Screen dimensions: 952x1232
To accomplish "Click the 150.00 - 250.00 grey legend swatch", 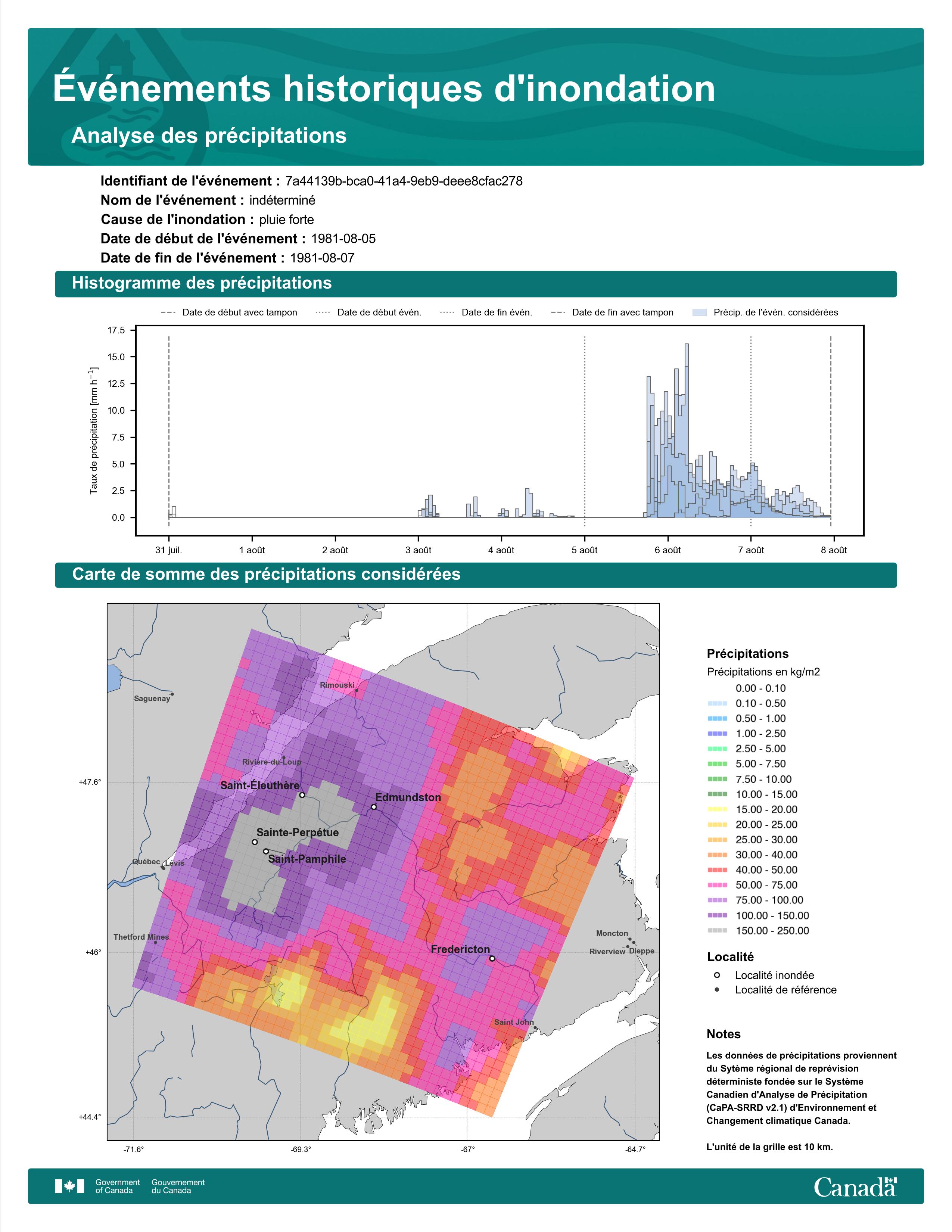I will [x=718, y=931].
